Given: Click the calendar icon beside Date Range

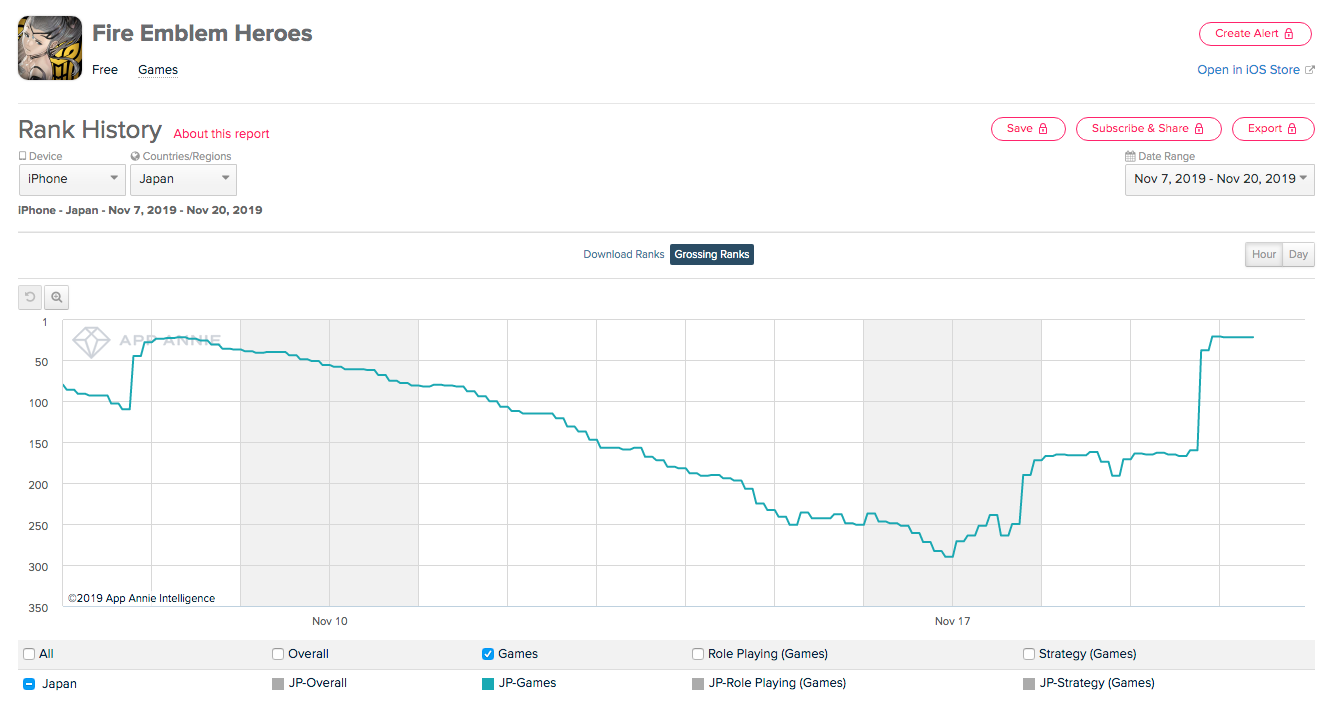Looking at the screenshot, I should [1130, 157].
